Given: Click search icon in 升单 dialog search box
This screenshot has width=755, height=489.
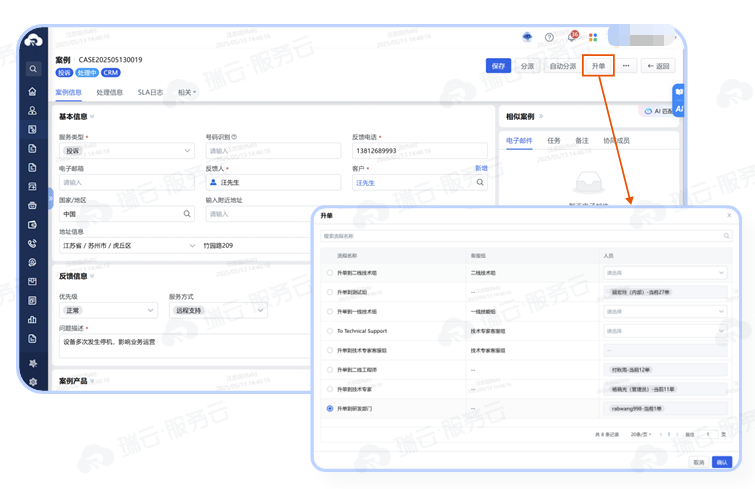Looking at the screenshot, I should (x=726, y=236).
